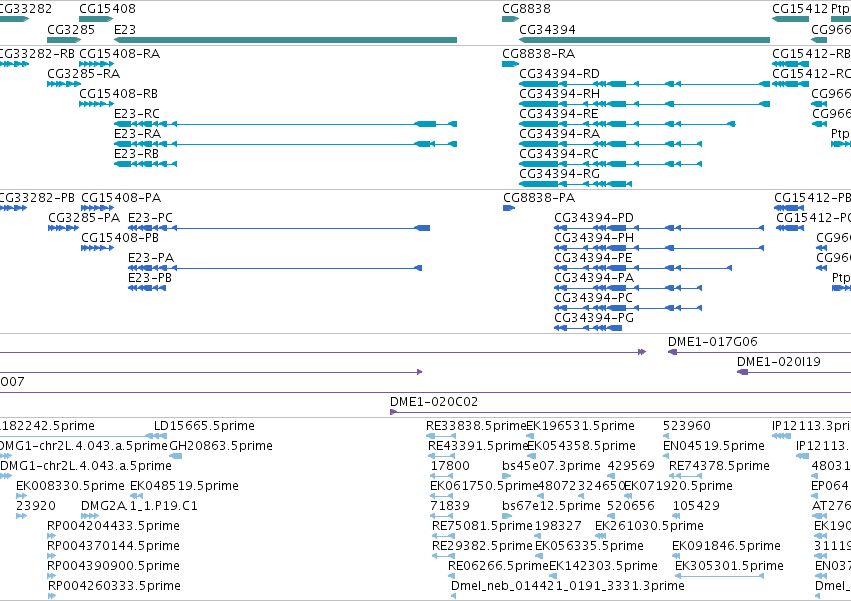851x601 pixels.
Task: Click the RE33838.5prime EST
Action: (x=441, y=436)
